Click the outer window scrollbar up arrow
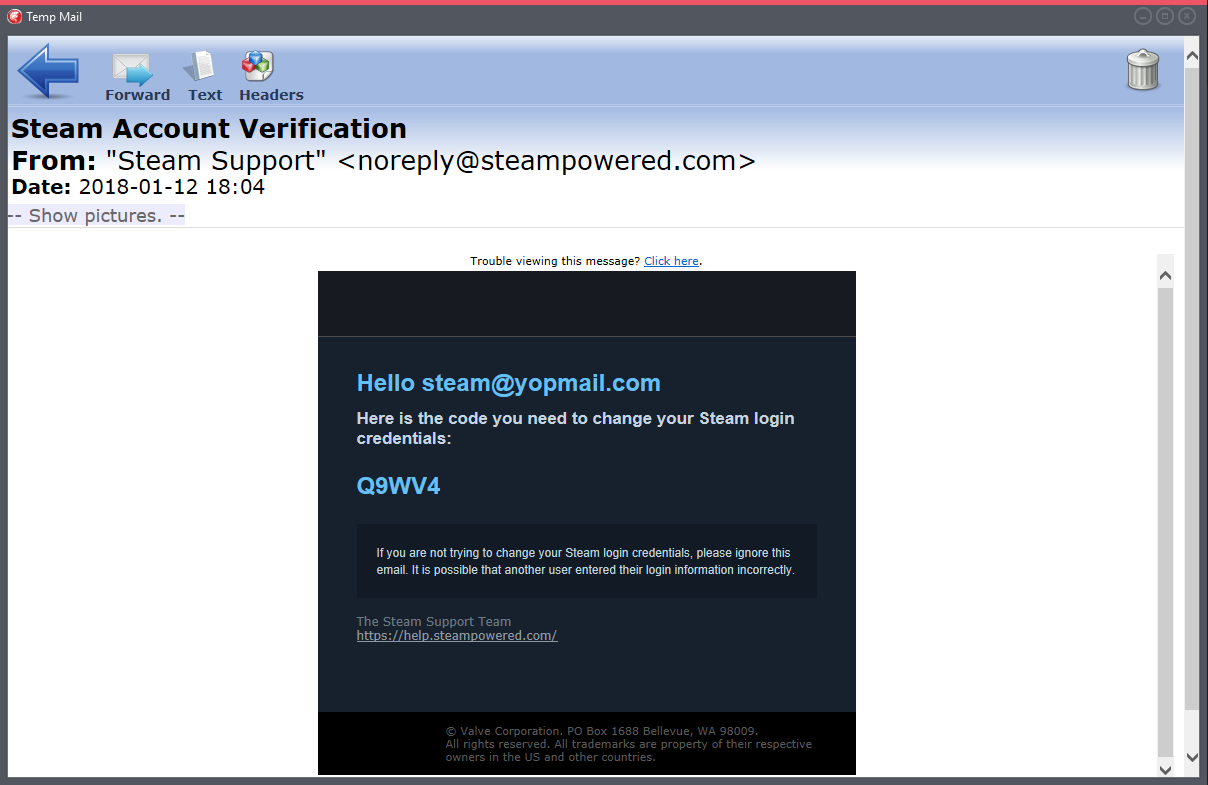 (1191, 57)
